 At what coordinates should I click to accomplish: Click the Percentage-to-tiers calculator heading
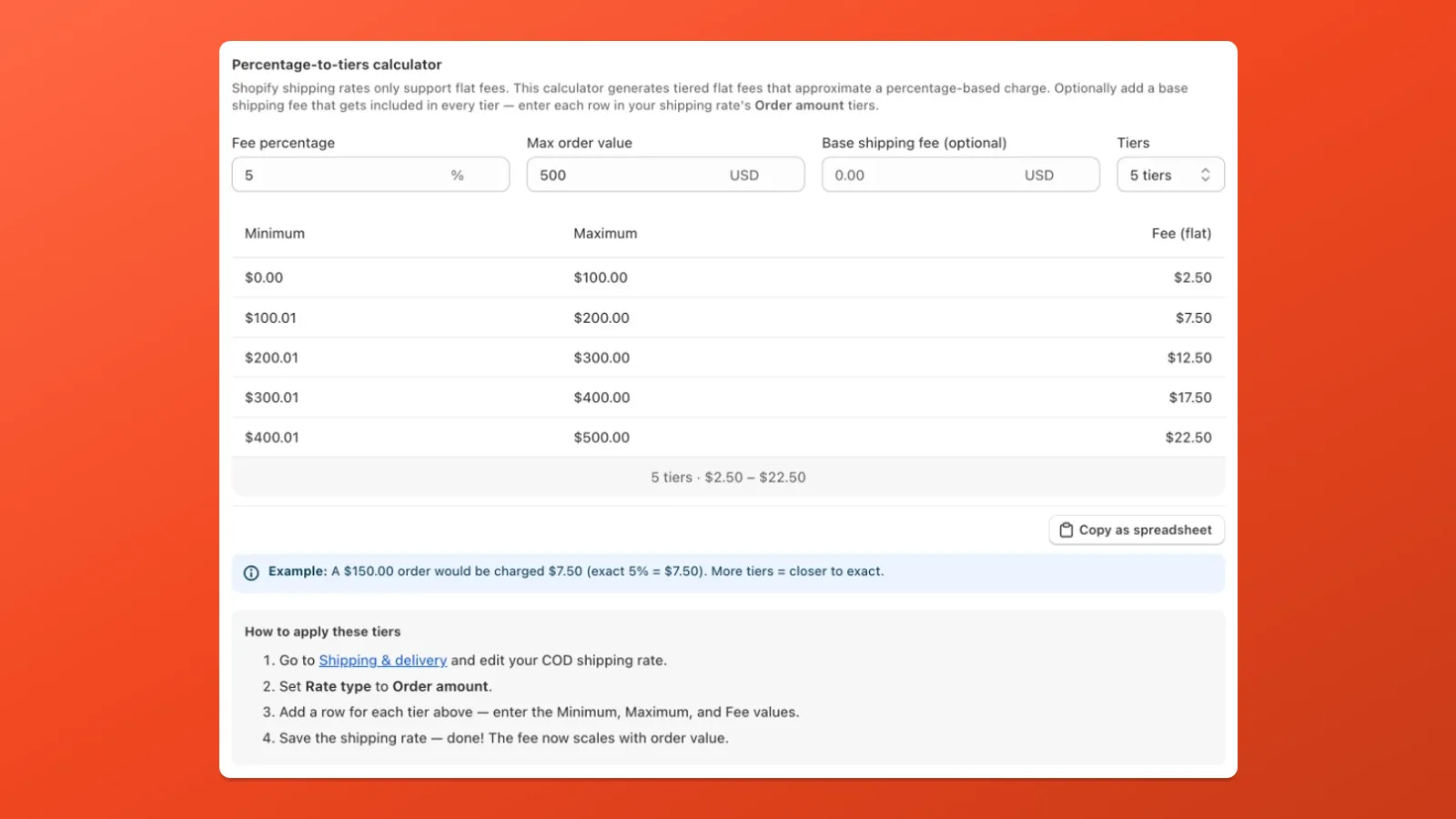(x=338, y=65)
